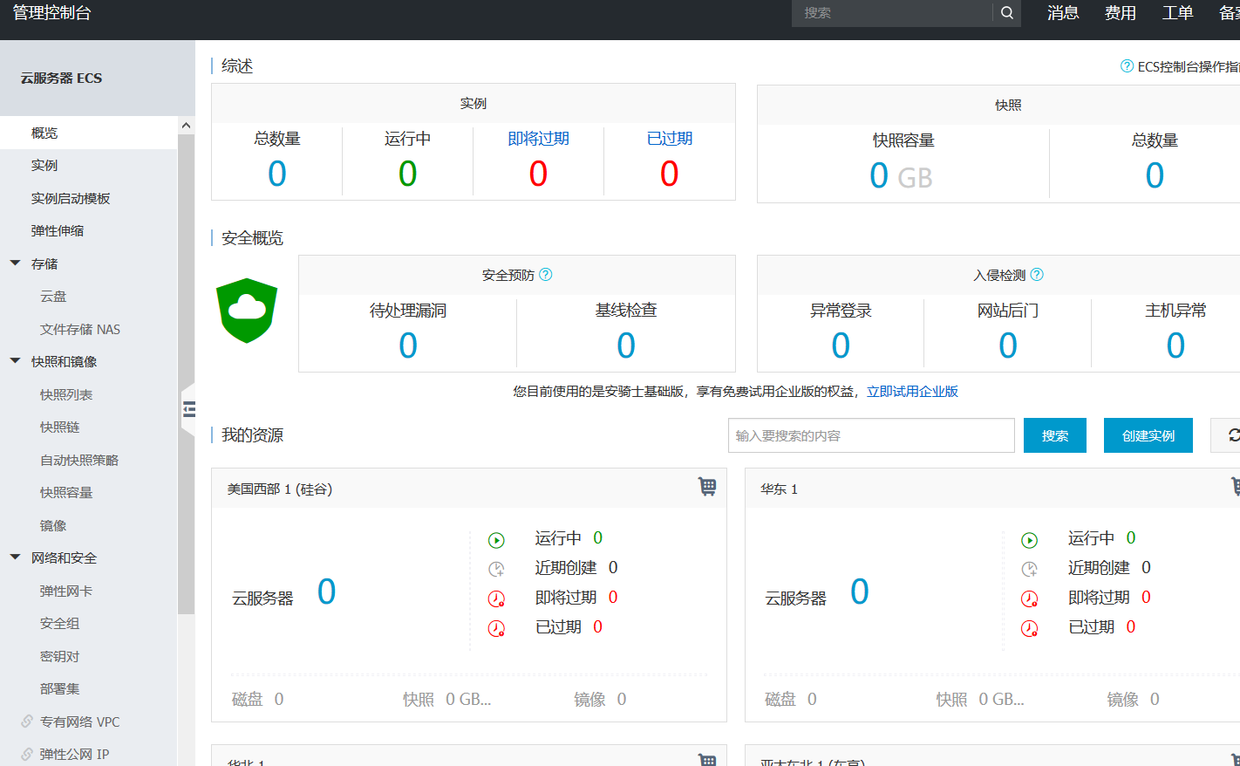Click the 云服务器 count in 华东 1 card
The width and height of the screenshot is (1240, 766).
(859, 592)
